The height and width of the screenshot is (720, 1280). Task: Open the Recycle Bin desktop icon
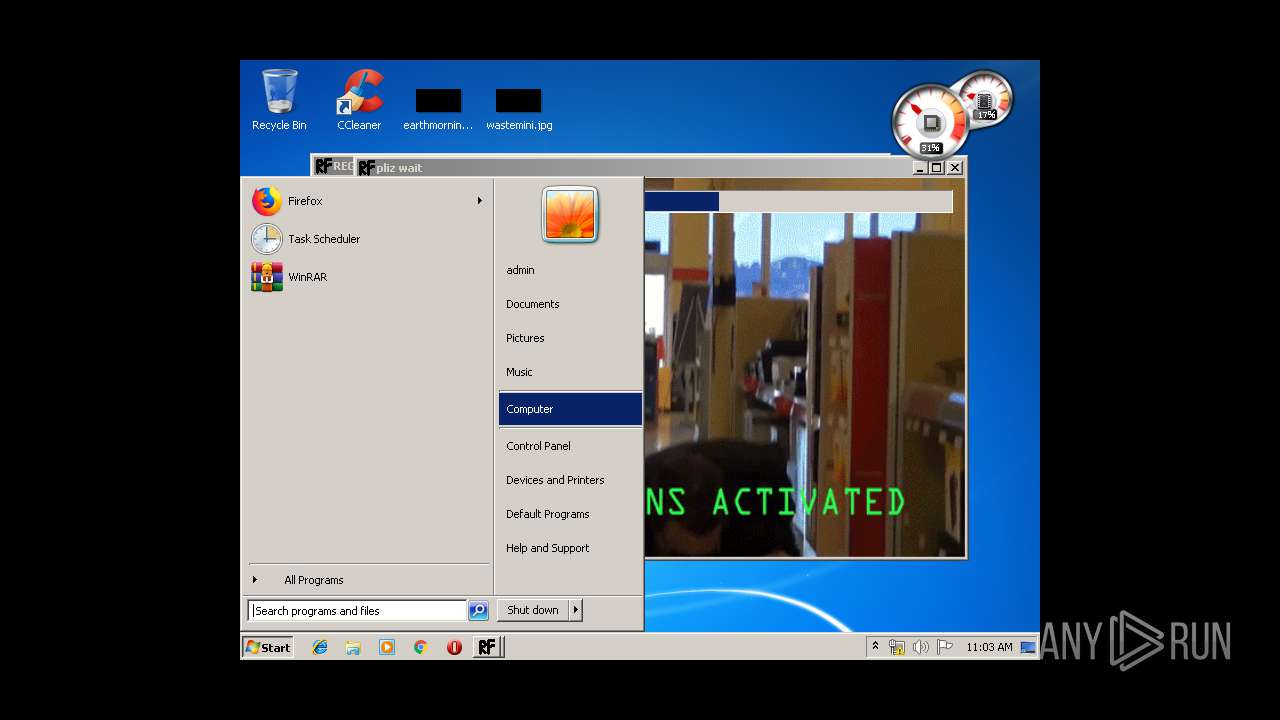click(x=279, y=100)
